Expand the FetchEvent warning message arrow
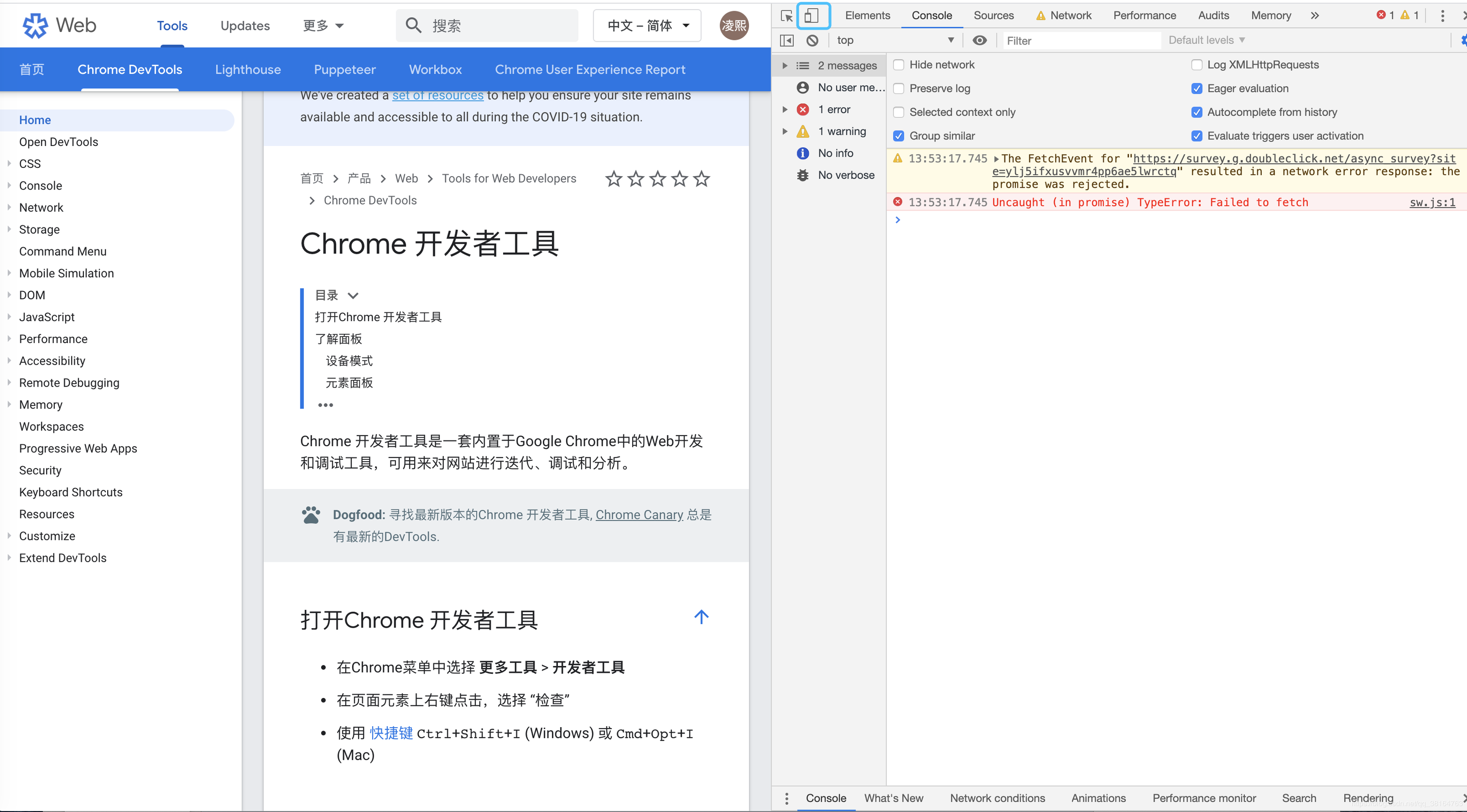1467x812 pixels. 996,159
